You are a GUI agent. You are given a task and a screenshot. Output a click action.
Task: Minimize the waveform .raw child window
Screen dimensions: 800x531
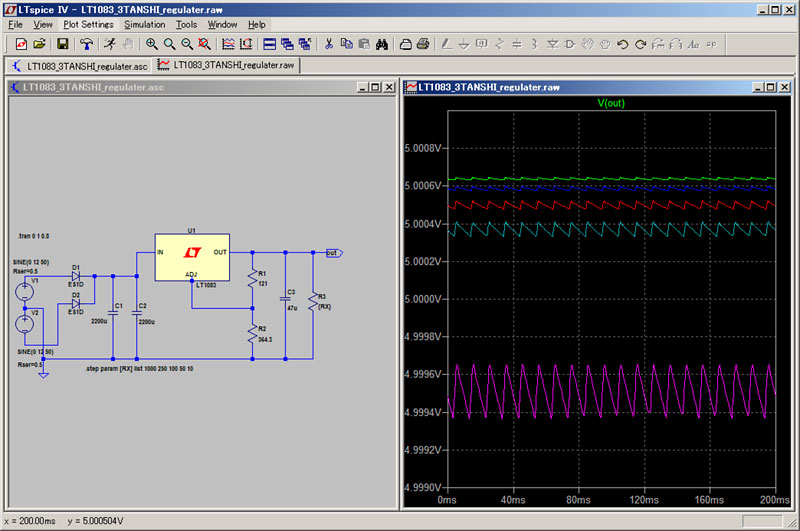point(758,87)
